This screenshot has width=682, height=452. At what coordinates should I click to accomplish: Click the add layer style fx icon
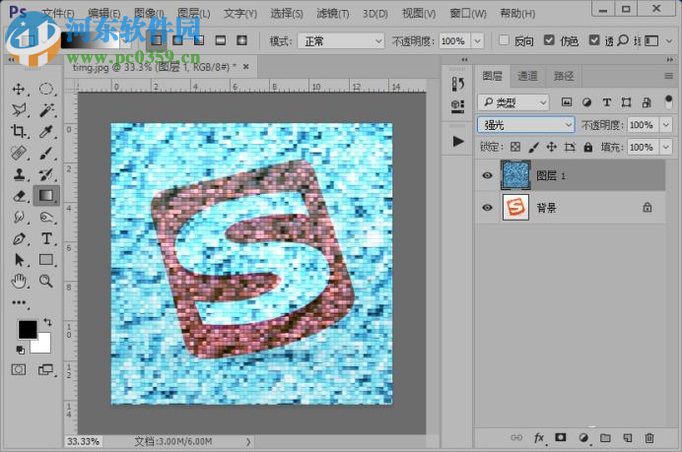539,438
